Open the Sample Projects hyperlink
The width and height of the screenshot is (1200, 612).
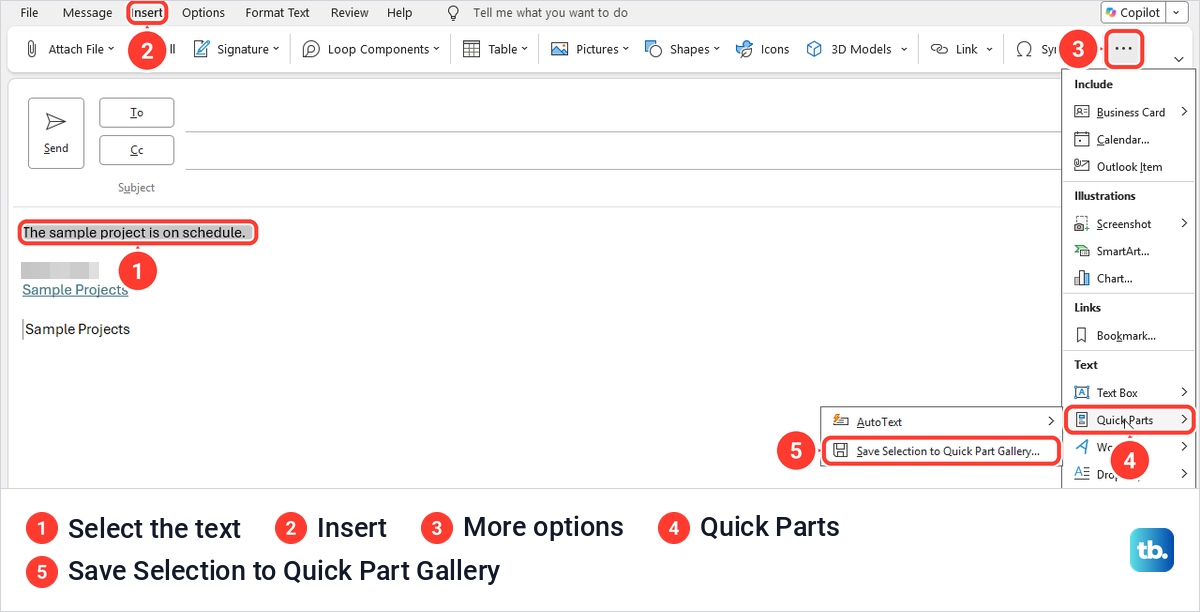[x=75, y=290]
